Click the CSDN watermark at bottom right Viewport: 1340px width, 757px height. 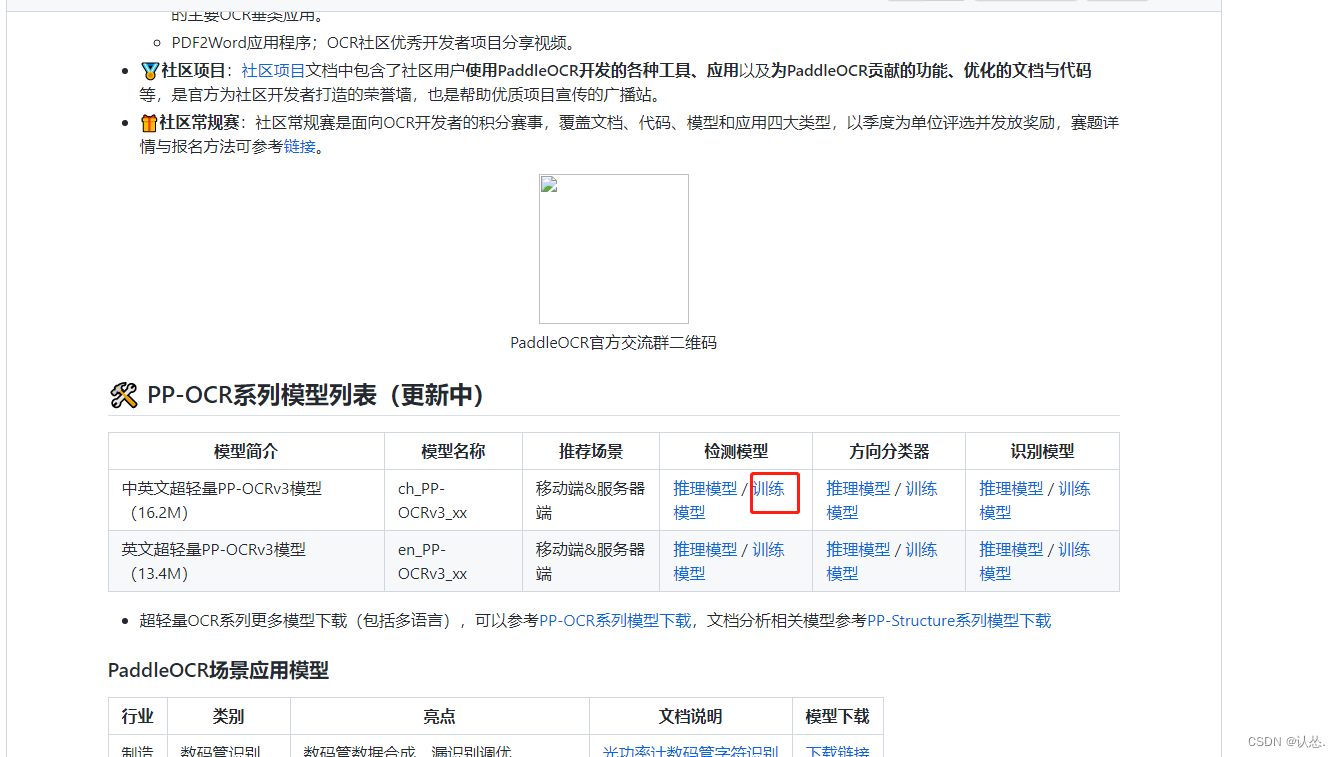1287,741
